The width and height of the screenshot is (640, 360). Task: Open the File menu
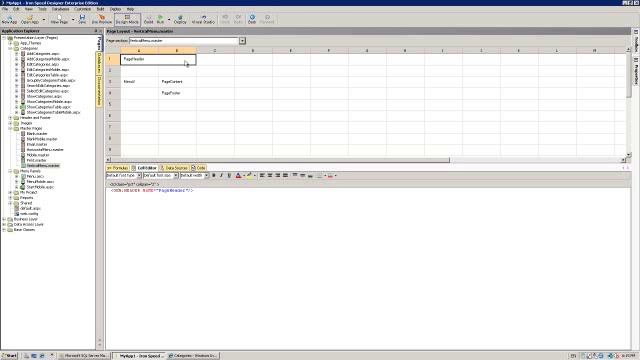click(5, 9)
